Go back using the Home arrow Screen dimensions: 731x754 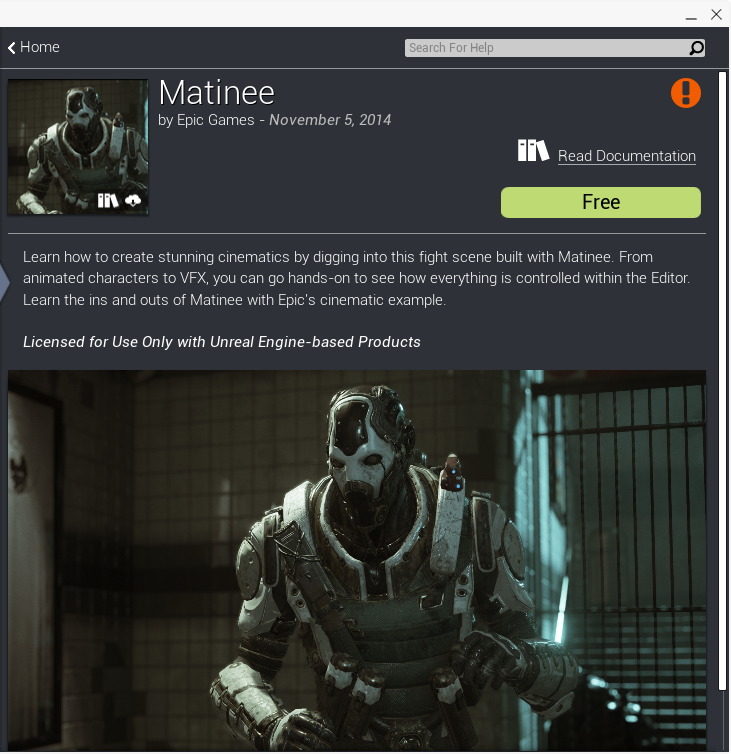click(x=12, y=48)
